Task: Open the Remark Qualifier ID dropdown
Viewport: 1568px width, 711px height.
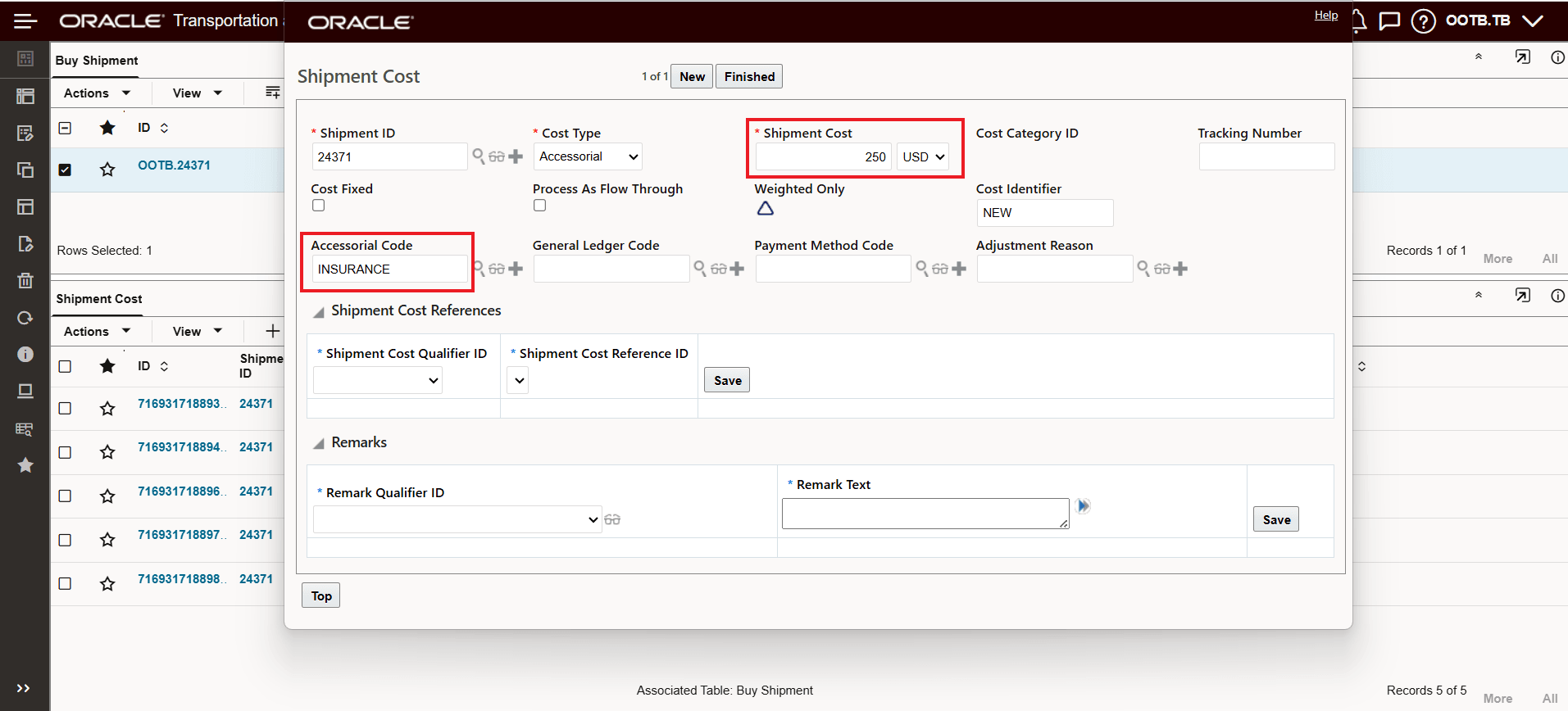Action: tap(457, 519)
